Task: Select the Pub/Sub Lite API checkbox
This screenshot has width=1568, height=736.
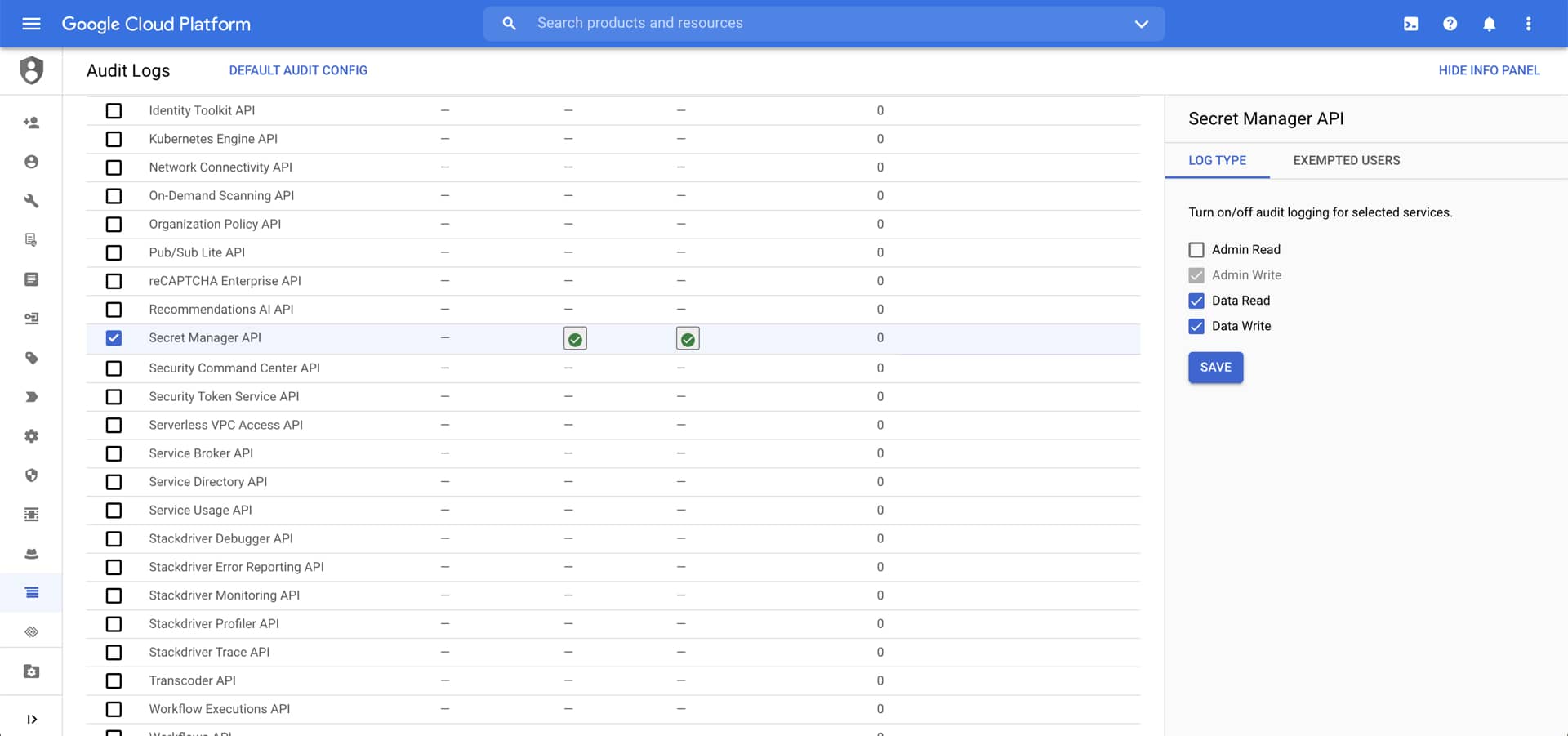Action: tap(114, 253)
